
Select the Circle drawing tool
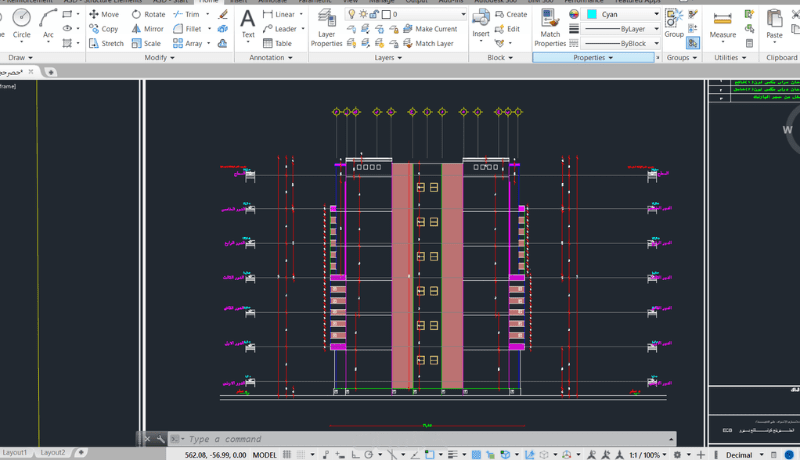(x=21, y=23)
